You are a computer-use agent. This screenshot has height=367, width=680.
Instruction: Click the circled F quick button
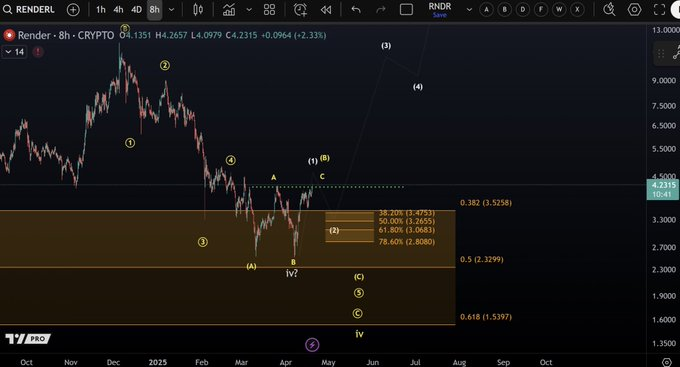(541, 10)
